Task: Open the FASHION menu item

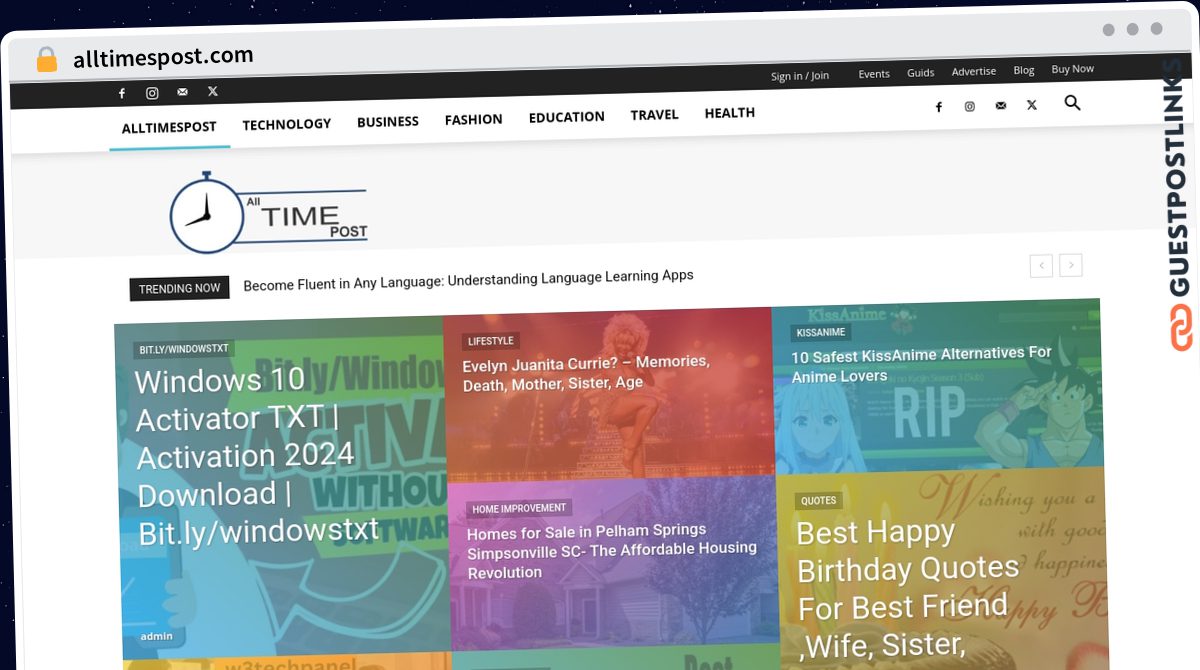Action: tap(474, 119)
